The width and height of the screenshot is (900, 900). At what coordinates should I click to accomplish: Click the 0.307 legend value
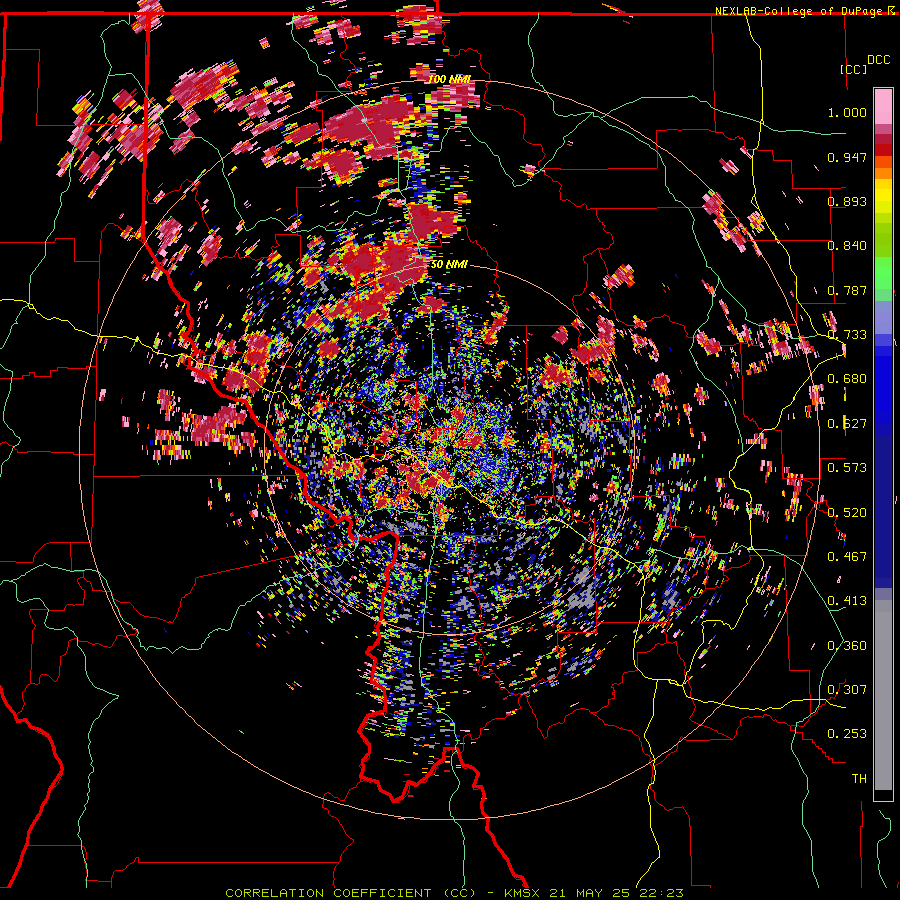coord(847,690)
